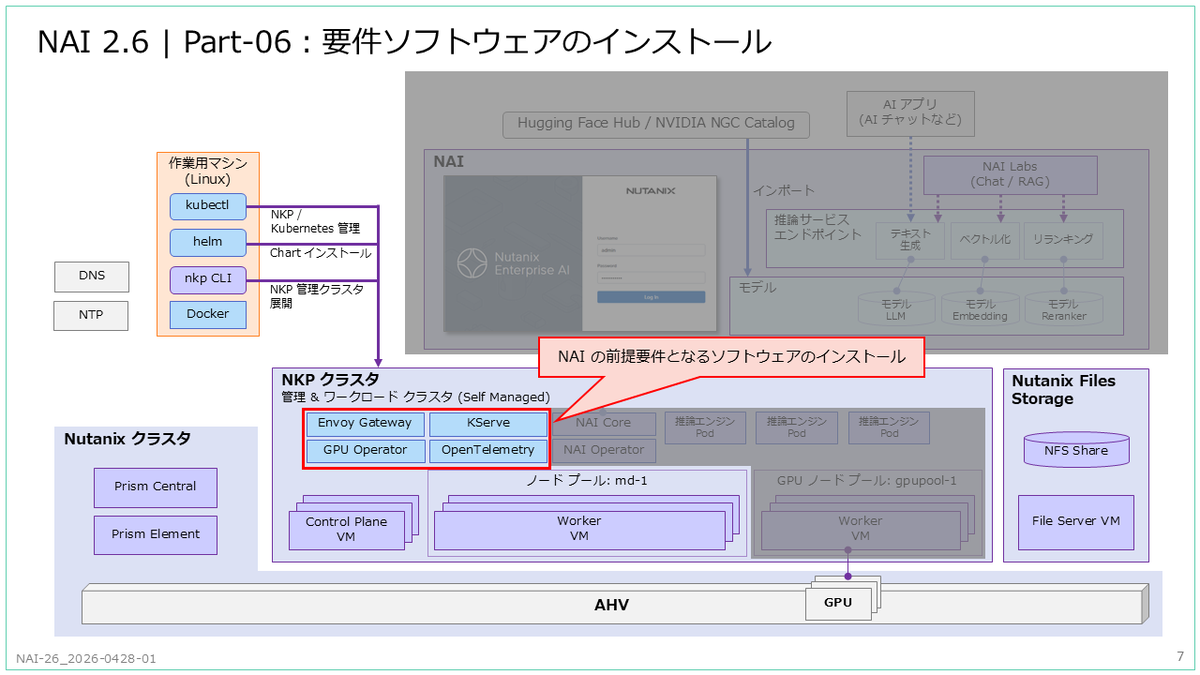Click the Log in button in NAI screenshot
Screen dimensions: 1200x675
coord(651,297)
